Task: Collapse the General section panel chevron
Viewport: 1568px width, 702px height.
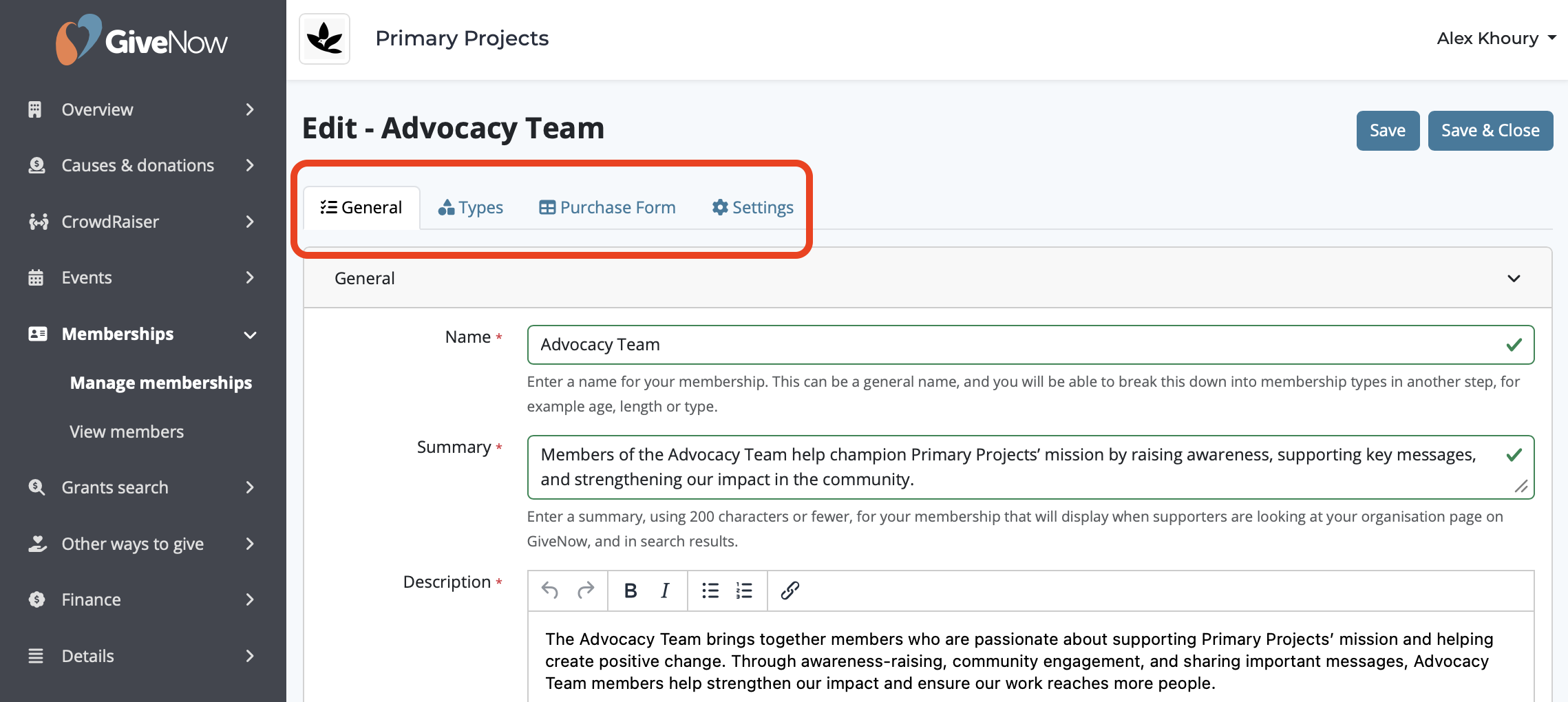Action: (x=1514, y=279)
